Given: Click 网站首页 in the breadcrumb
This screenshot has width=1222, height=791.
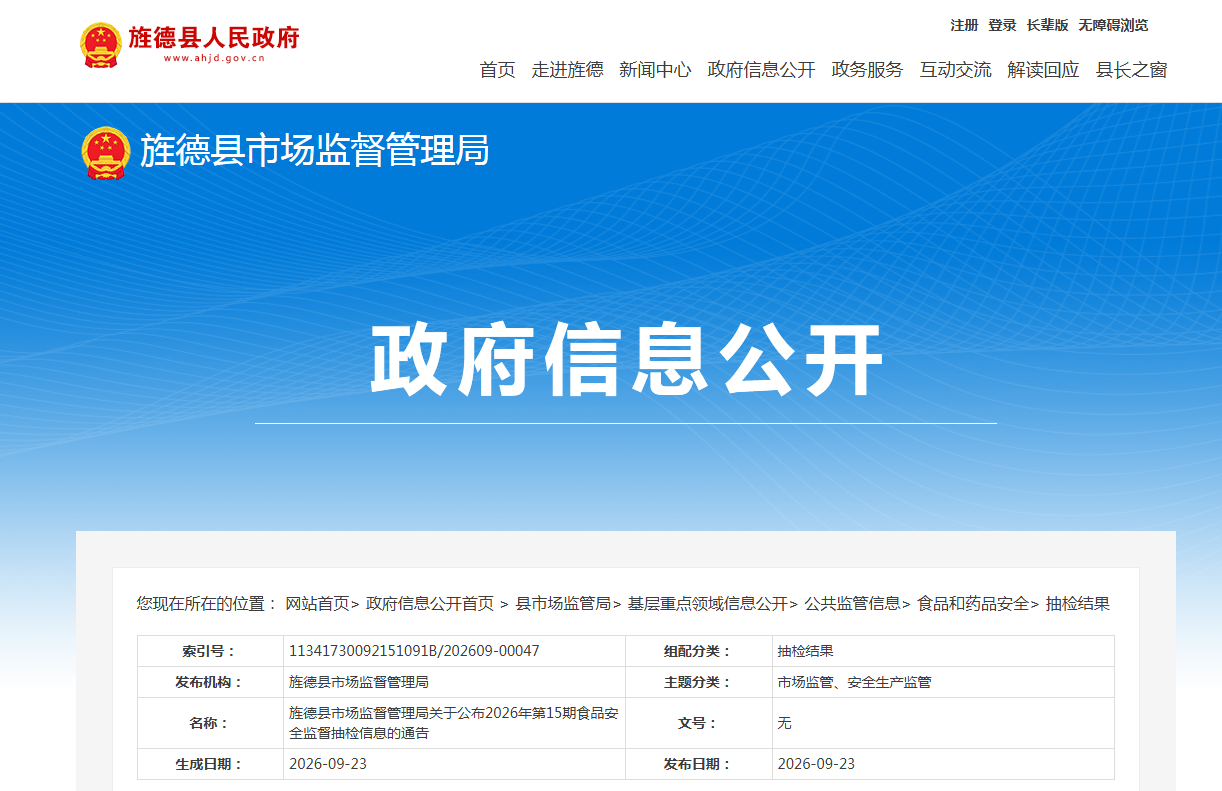Looking at the screenshot, I should point(317,604).
